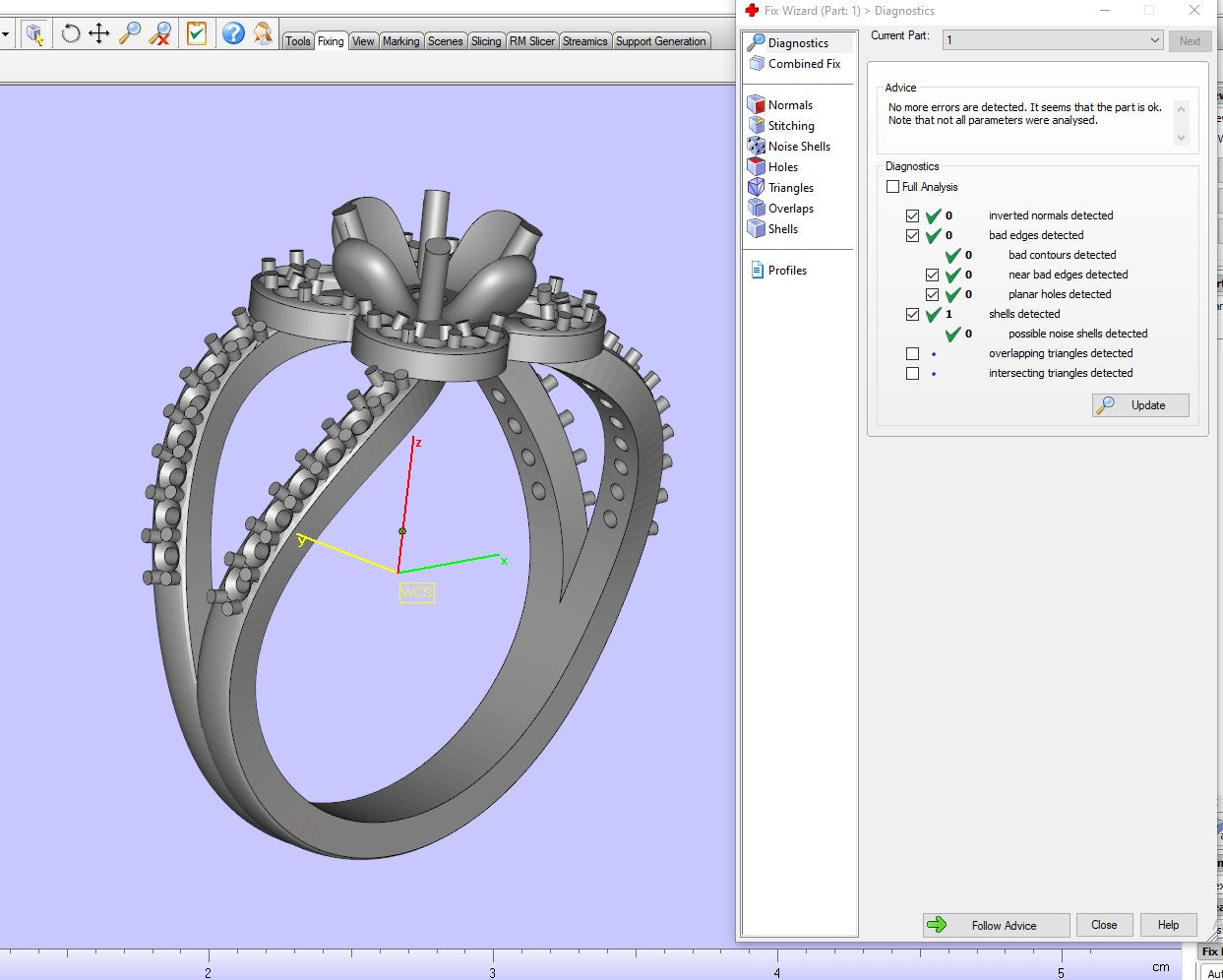Click the WCS label in the viewport
The height and width of the screenshot is (980, 1223).
(416, 592)
